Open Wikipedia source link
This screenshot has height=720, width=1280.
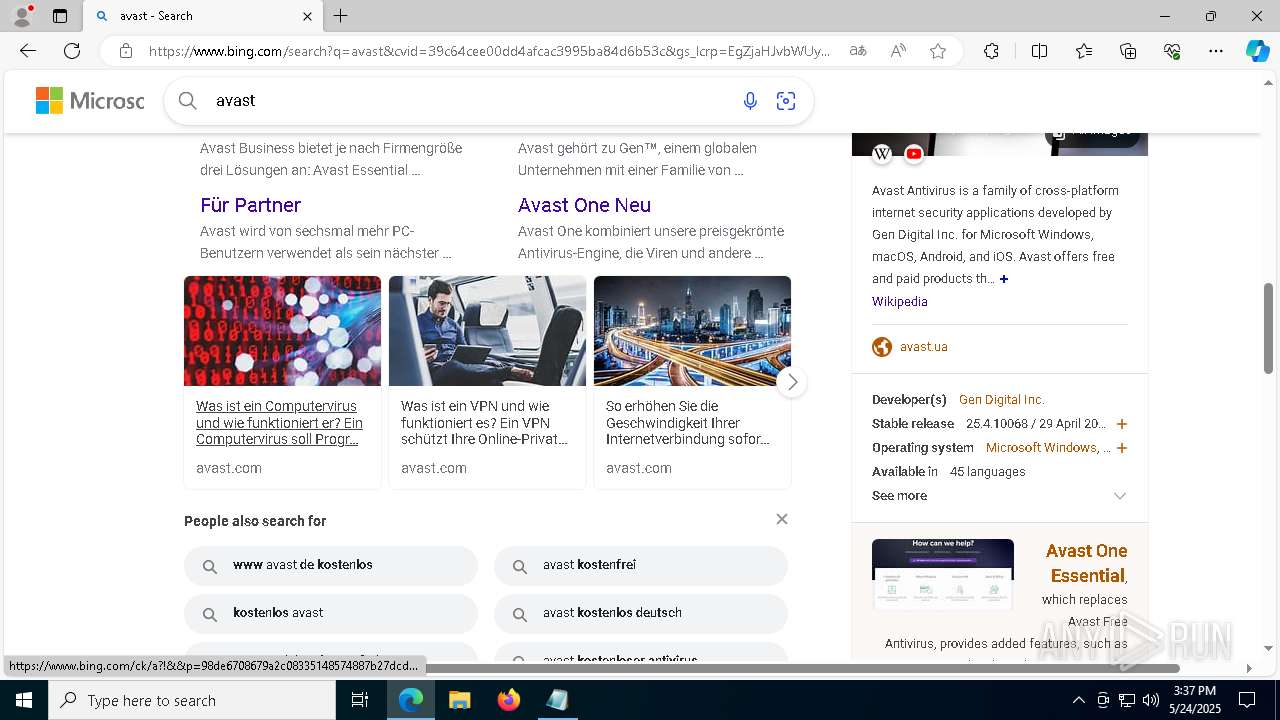[x=899, y=302]
